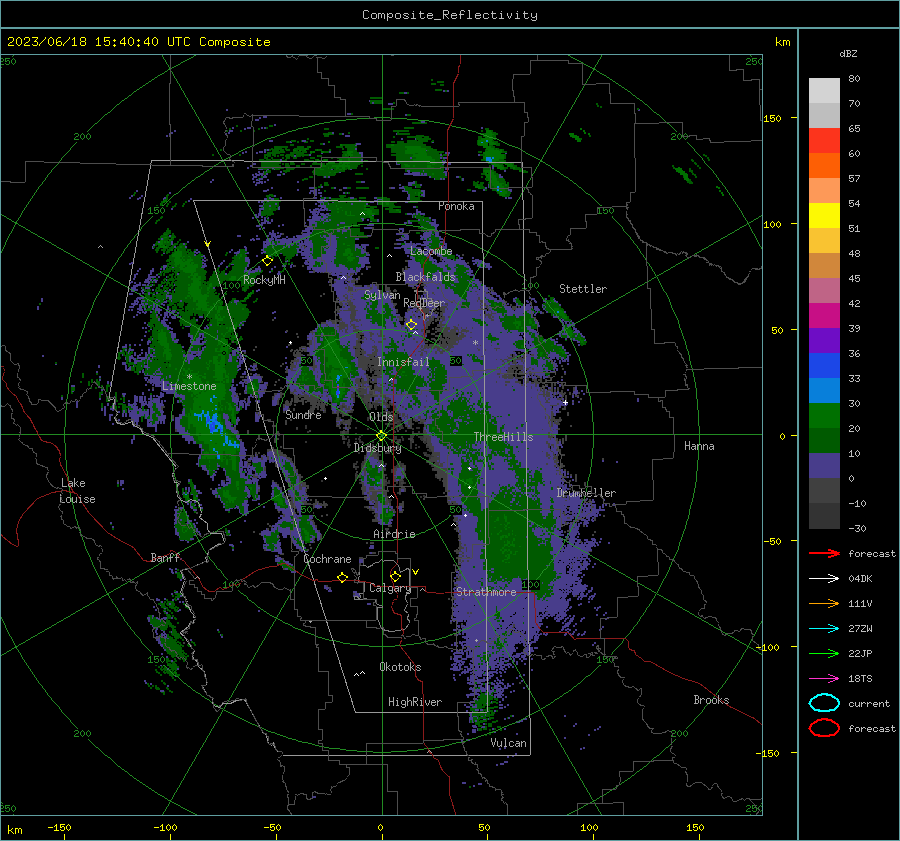Click the Didsbury city label

point(377,448)
